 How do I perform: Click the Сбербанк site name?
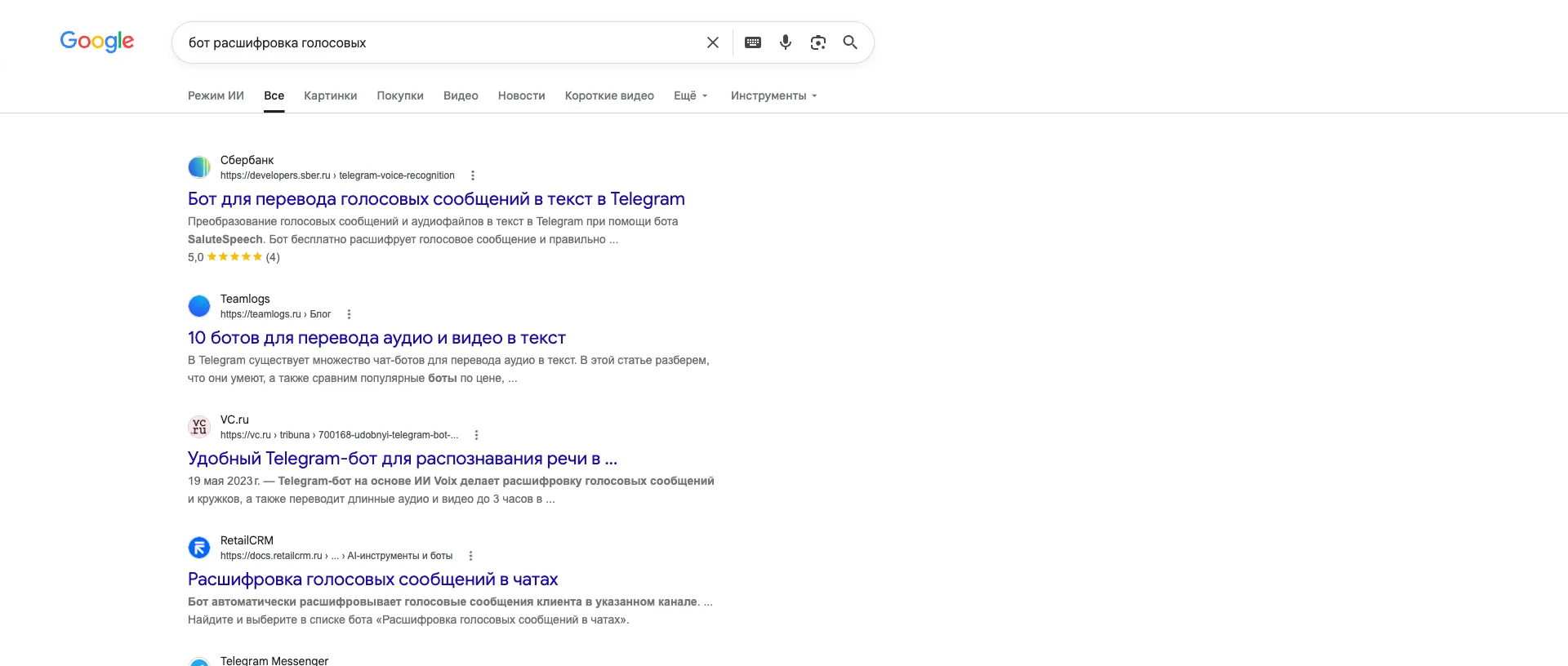click(x=247, y=160)
